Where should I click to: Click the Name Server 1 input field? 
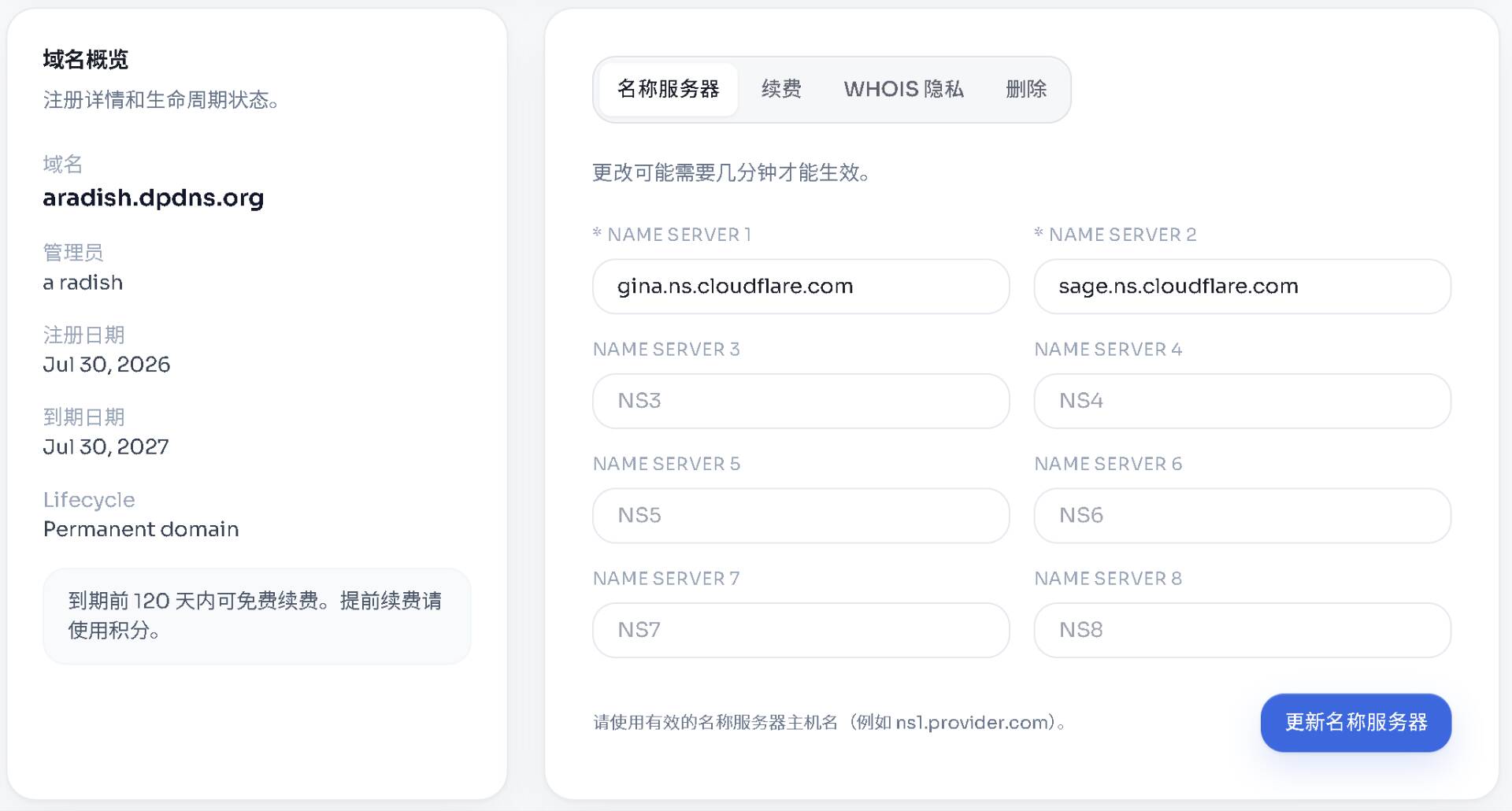(x=801, y=287)
